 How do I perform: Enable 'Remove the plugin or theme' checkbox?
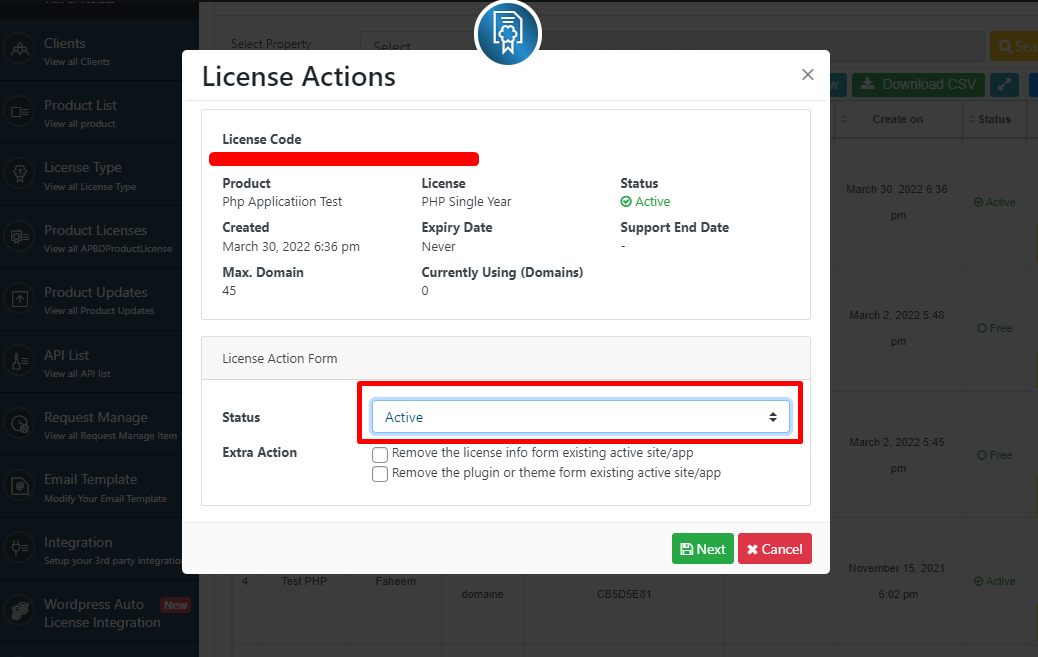click(x=380, y=474)
